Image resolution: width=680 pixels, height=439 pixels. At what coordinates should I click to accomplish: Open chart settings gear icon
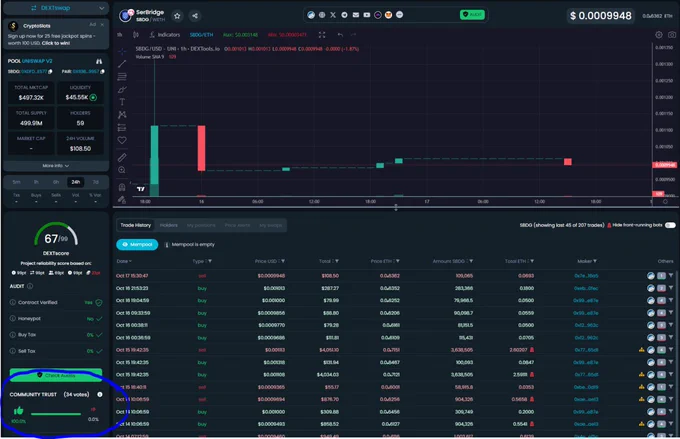click(659, 35)
